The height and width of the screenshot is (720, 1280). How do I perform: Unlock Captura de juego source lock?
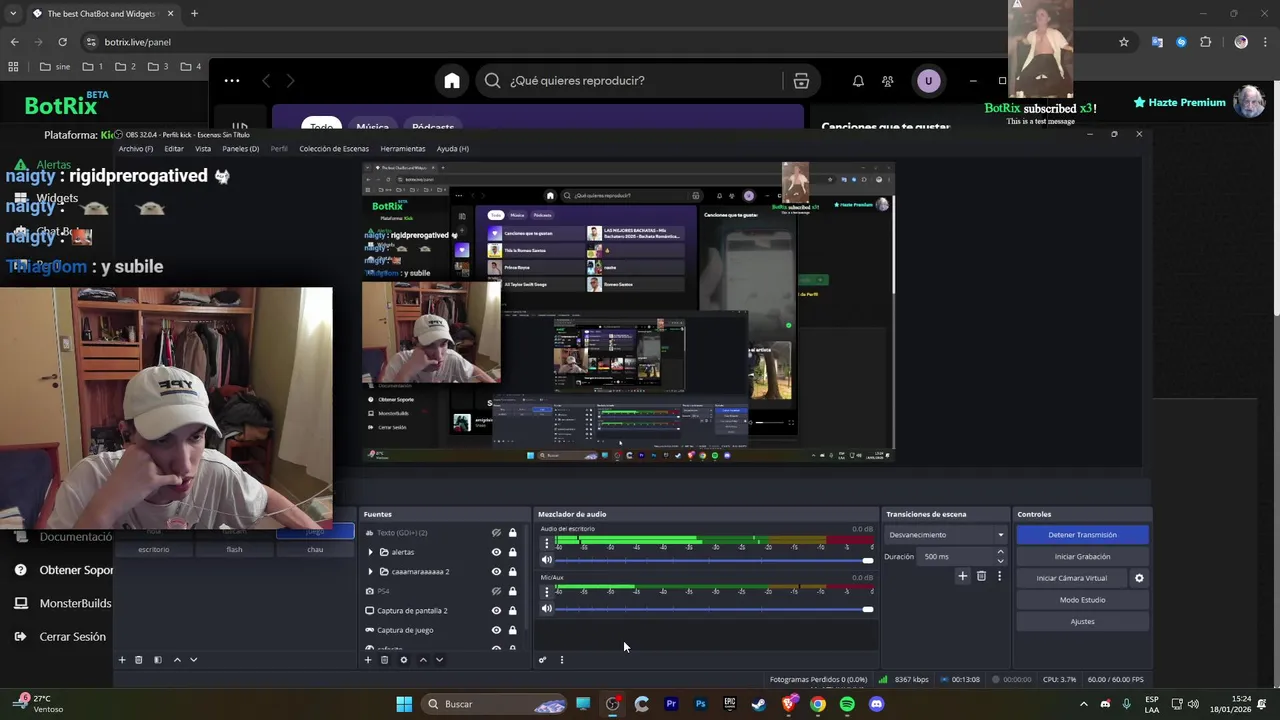coord(513,630)
